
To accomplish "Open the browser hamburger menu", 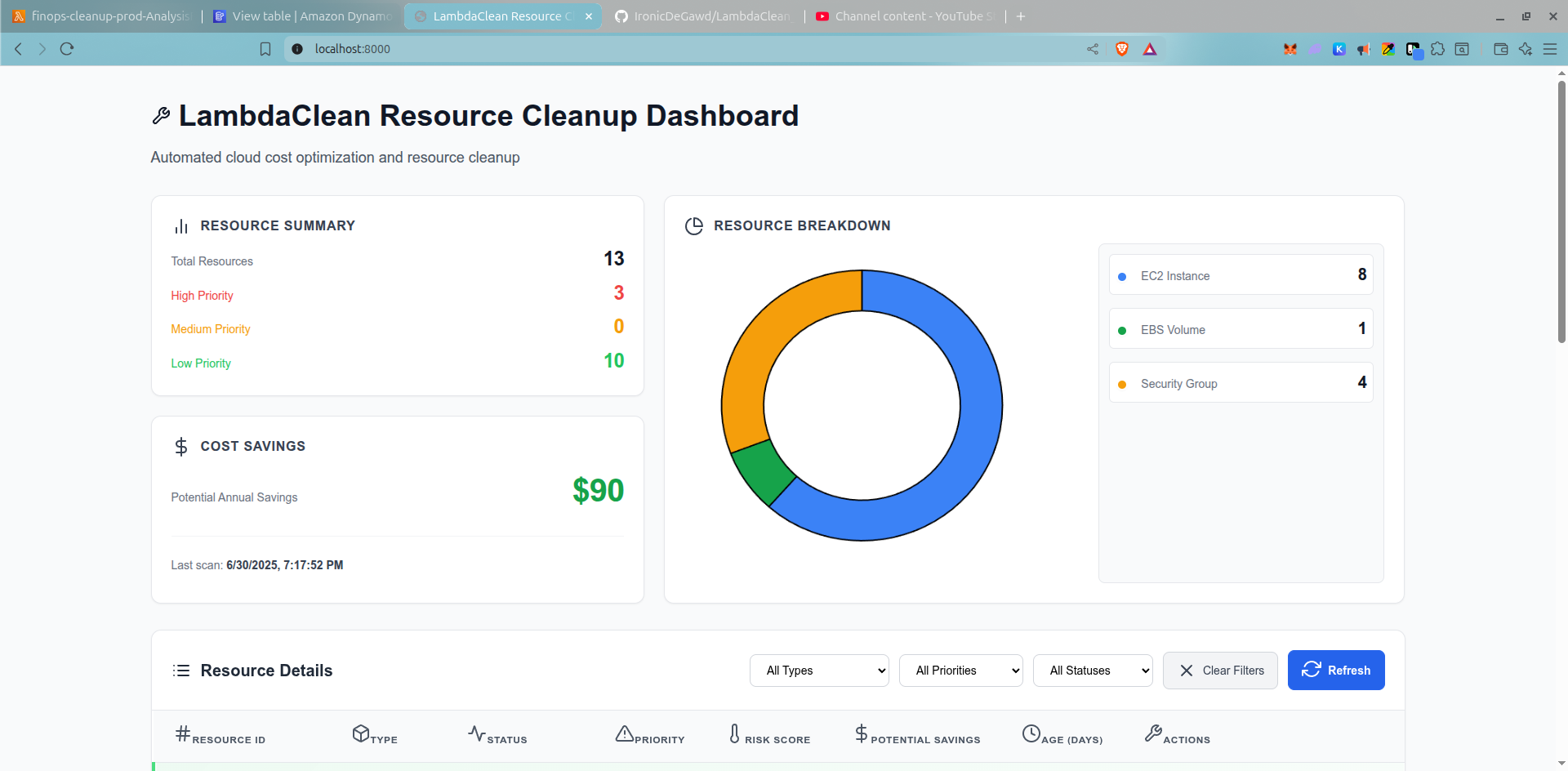I will coord(1550,49).
